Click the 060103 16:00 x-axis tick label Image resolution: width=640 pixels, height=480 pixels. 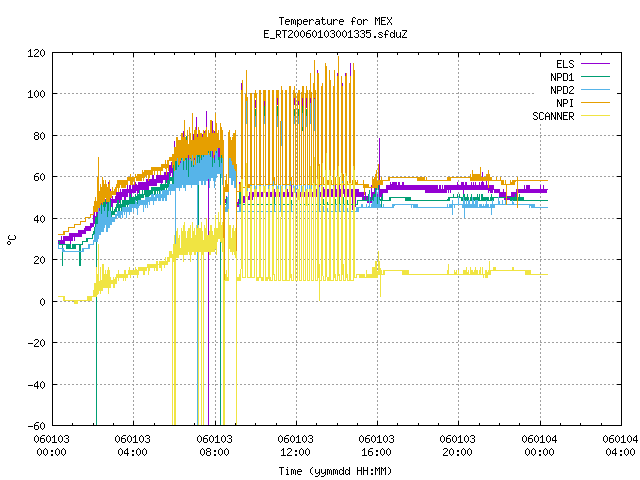(377, 446)
